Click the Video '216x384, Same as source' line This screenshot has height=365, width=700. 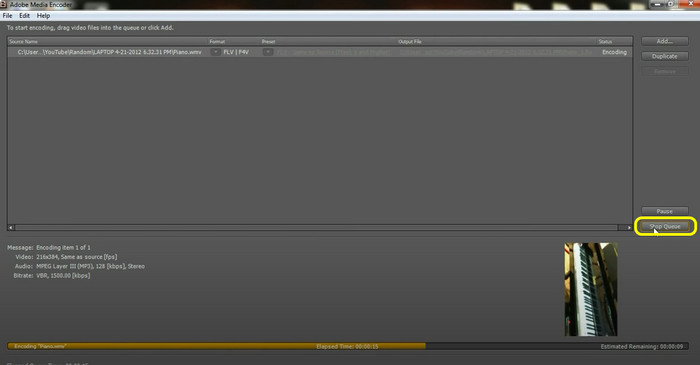click(77, 257)
